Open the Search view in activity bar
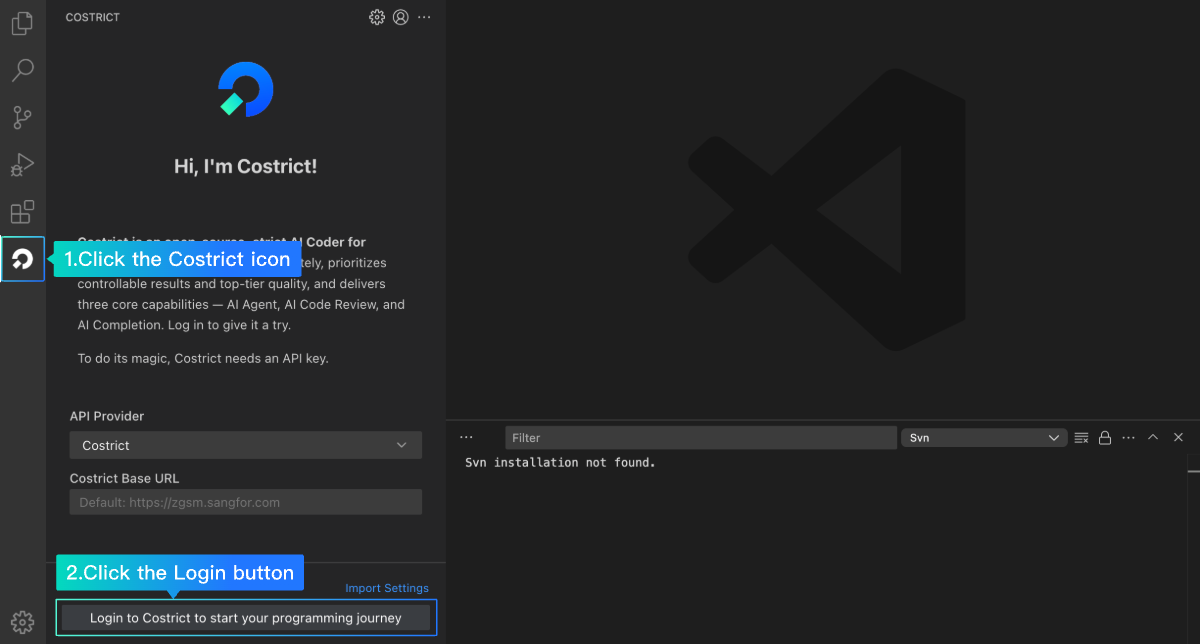 click(22, 70)
